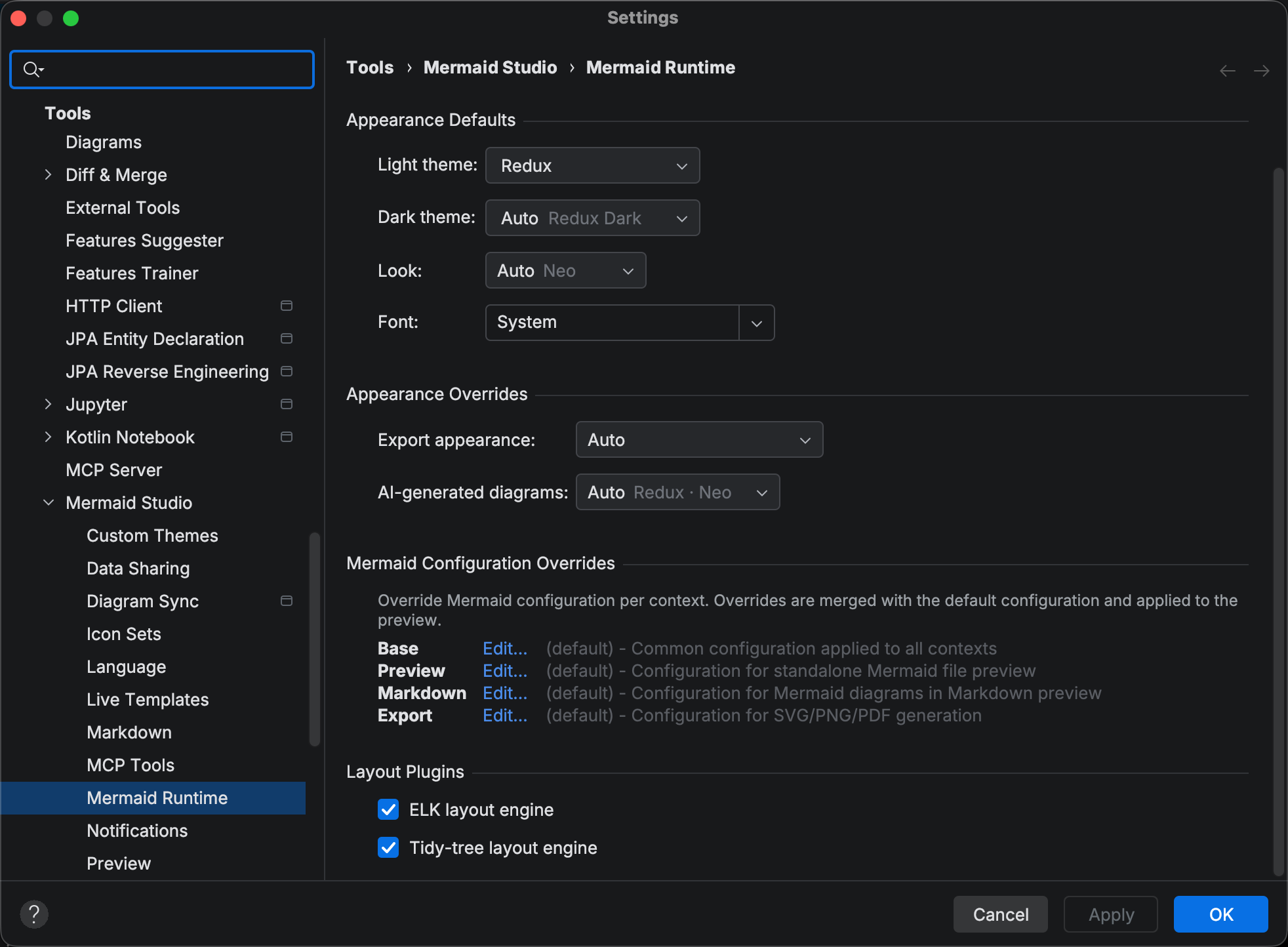
Task: Expand the Kotlin Notebook node
Action: (48, 437)
